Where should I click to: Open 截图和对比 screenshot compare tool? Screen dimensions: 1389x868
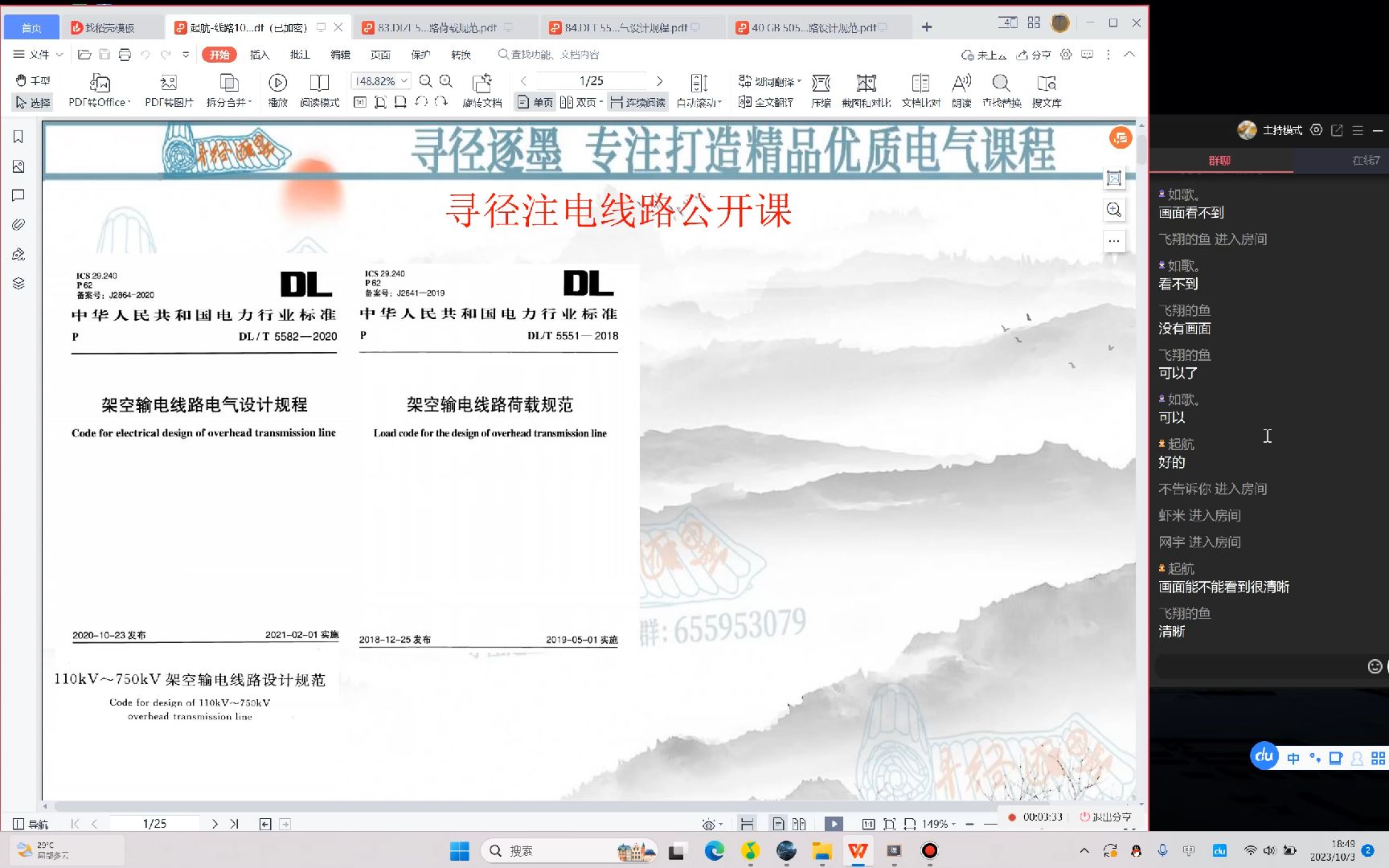867,91
